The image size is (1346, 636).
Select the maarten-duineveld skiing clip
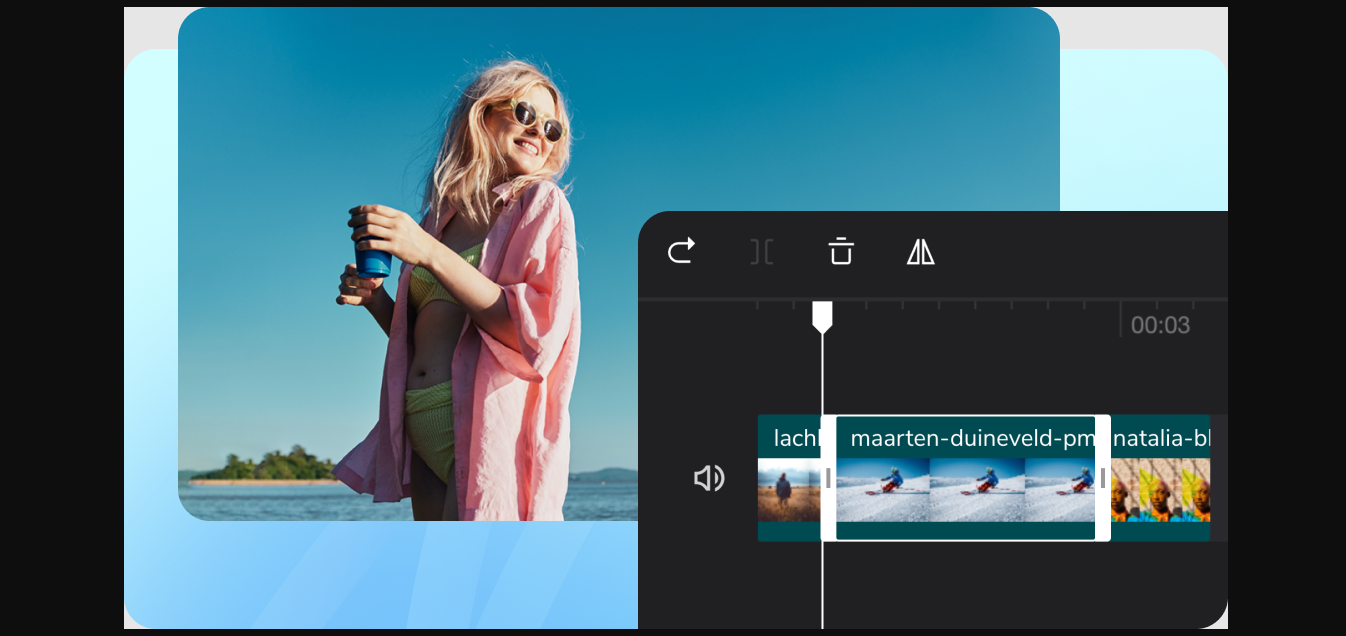coord(965,478)
